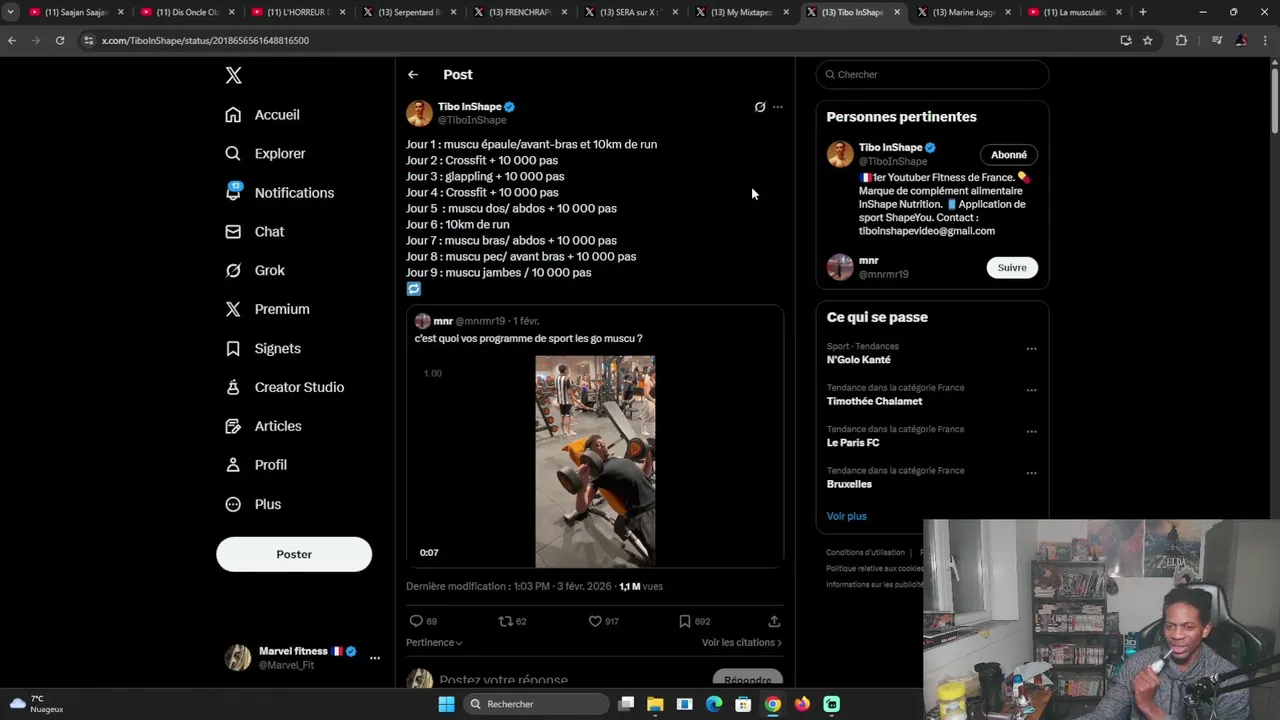1280x720 pixels.
Task: Click Voir les citations link
Action: (x=742, y=643)
